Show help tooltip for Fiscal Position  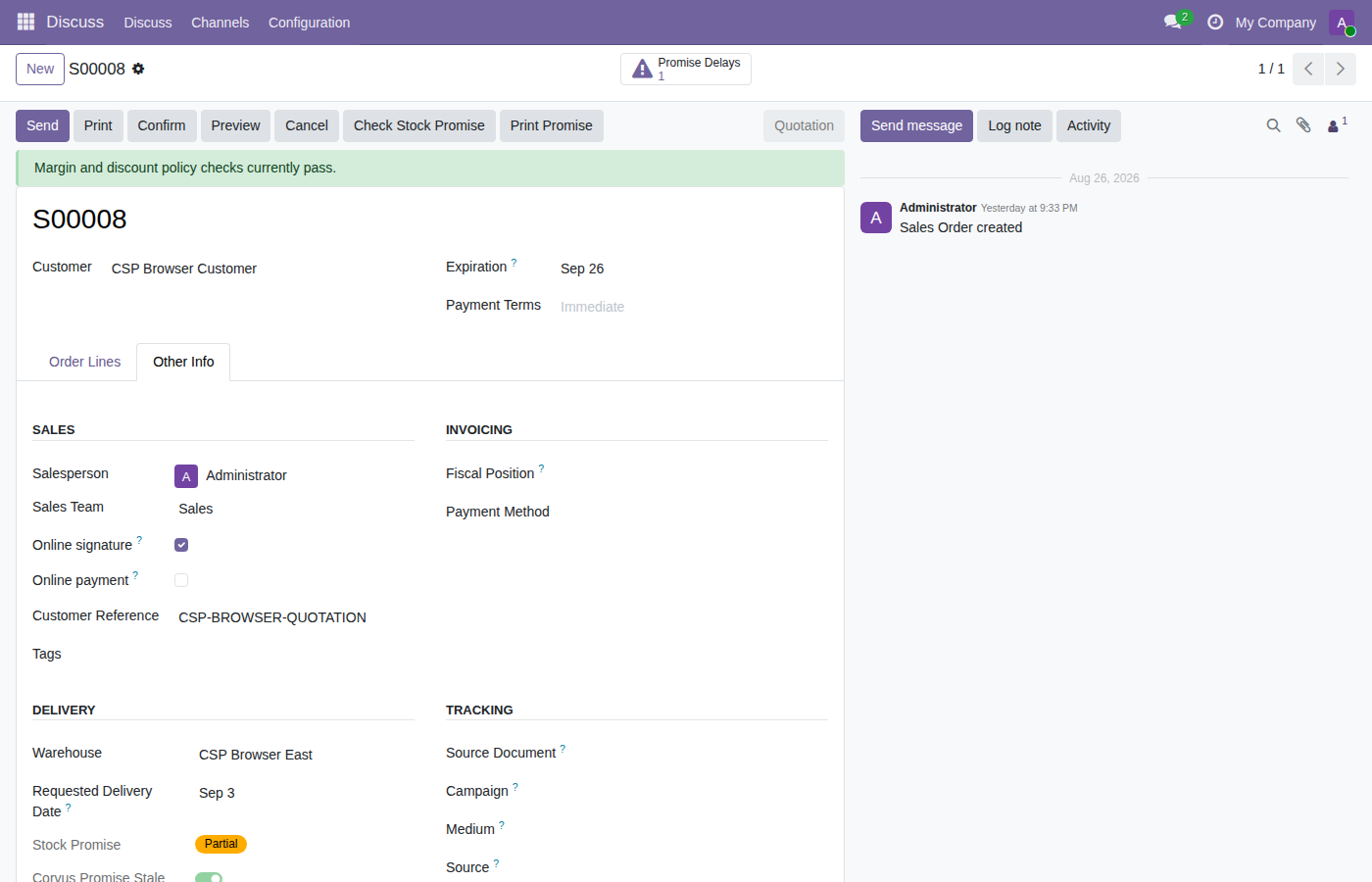pyautogui.click(x=541, y=468)
